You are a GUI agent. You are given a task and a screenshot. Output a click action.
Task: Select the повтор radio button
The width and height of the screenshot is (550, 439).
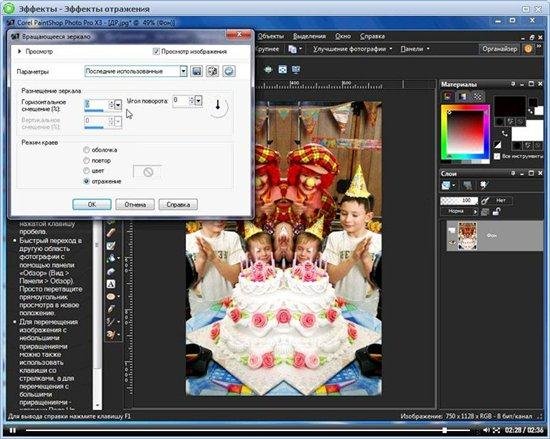coord(86,160)
